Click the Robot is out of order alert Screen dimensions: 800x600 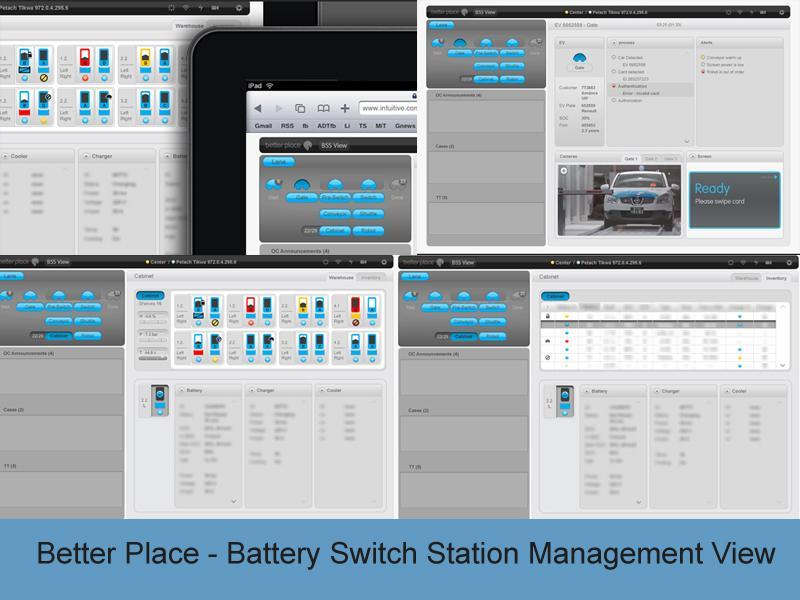coord(723,72)
